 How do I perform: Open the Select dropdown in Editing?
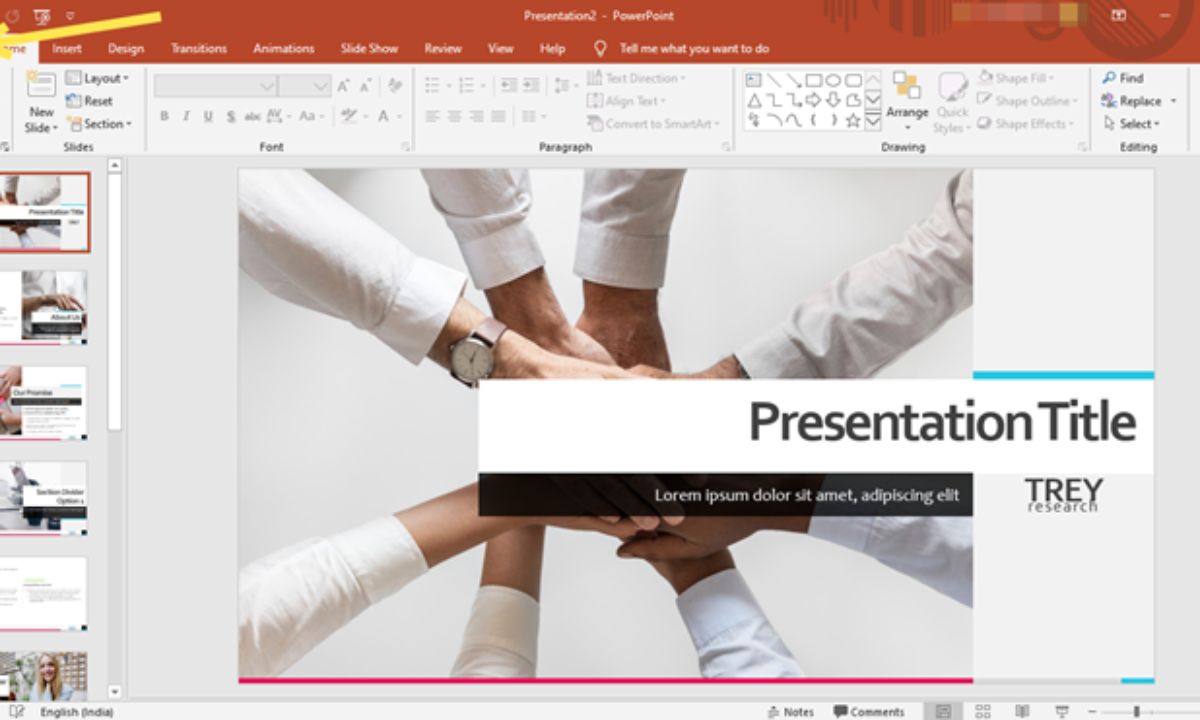1132,124
